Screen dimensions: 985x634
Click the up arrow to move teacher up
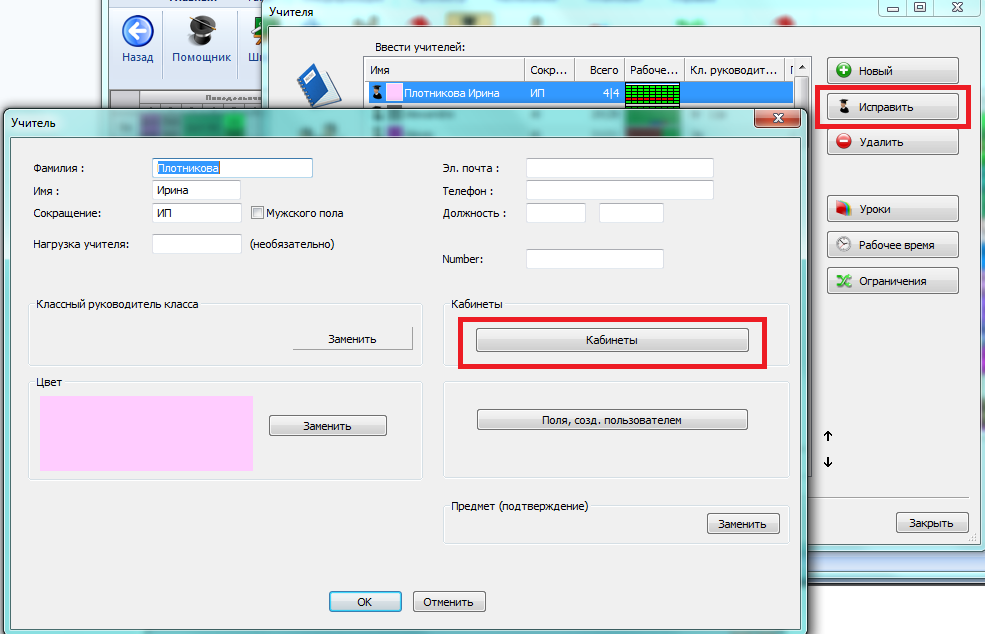point(828,436)
